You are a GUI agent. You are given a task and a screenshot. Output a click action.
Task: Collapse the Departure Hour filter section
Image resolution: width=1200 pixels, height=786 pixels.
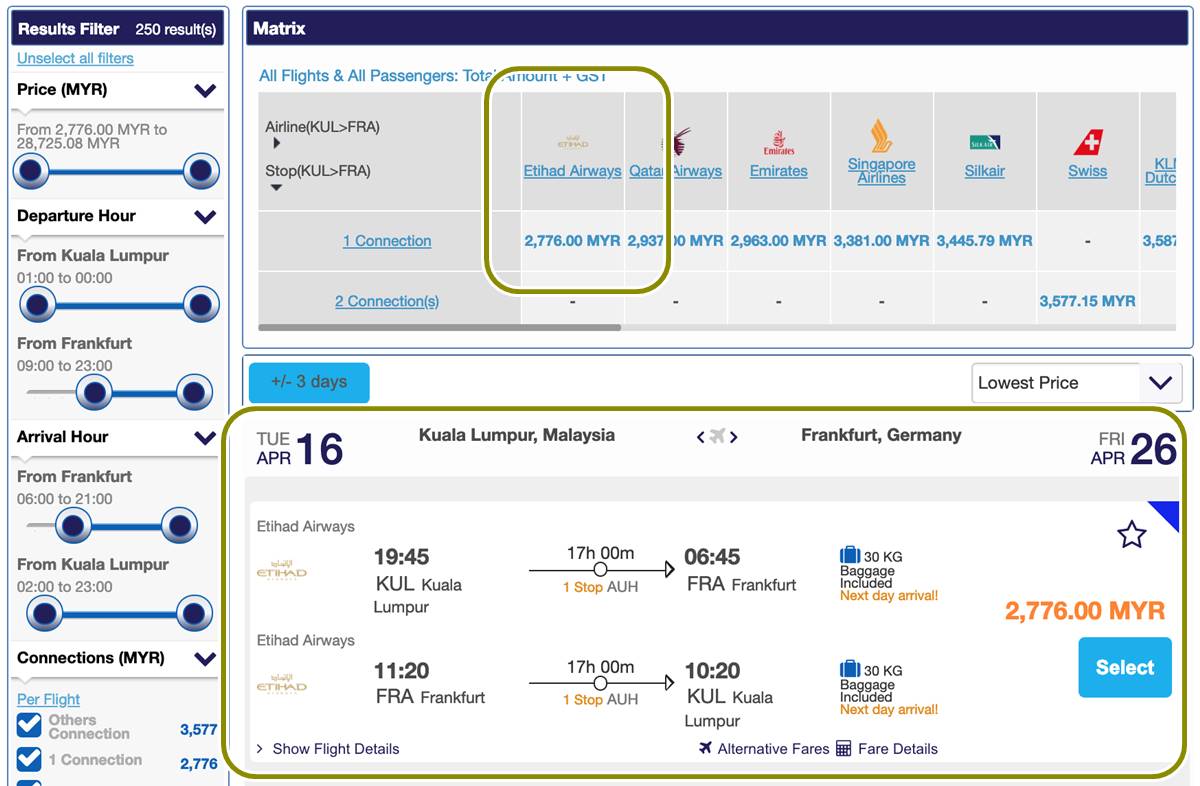pos(205,216)
